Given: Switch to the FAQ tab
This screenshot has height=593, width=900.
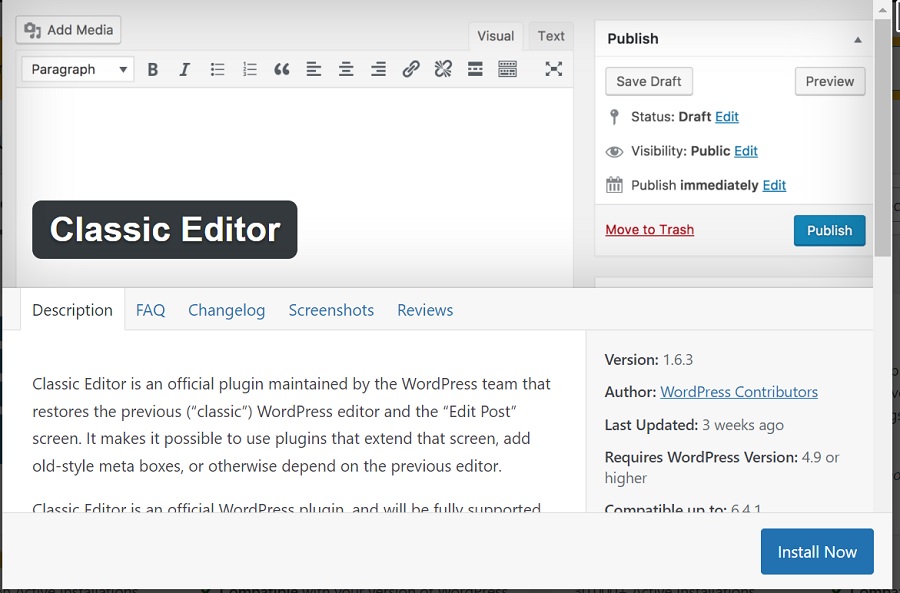Looking at the screenshot, I should 150,310.
